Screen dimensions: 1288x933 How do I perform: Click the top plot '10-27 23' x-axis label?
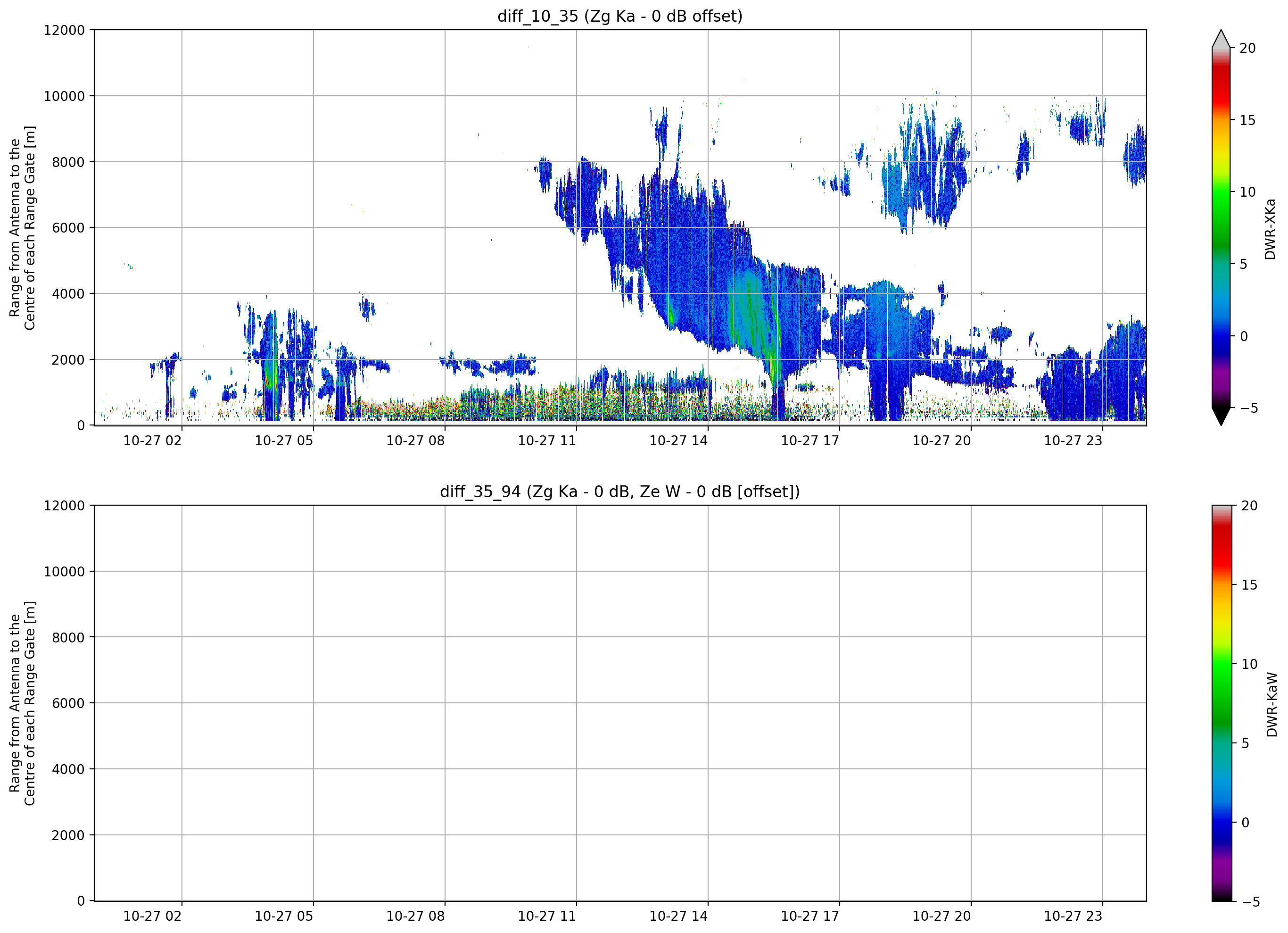pos(1073,441)
